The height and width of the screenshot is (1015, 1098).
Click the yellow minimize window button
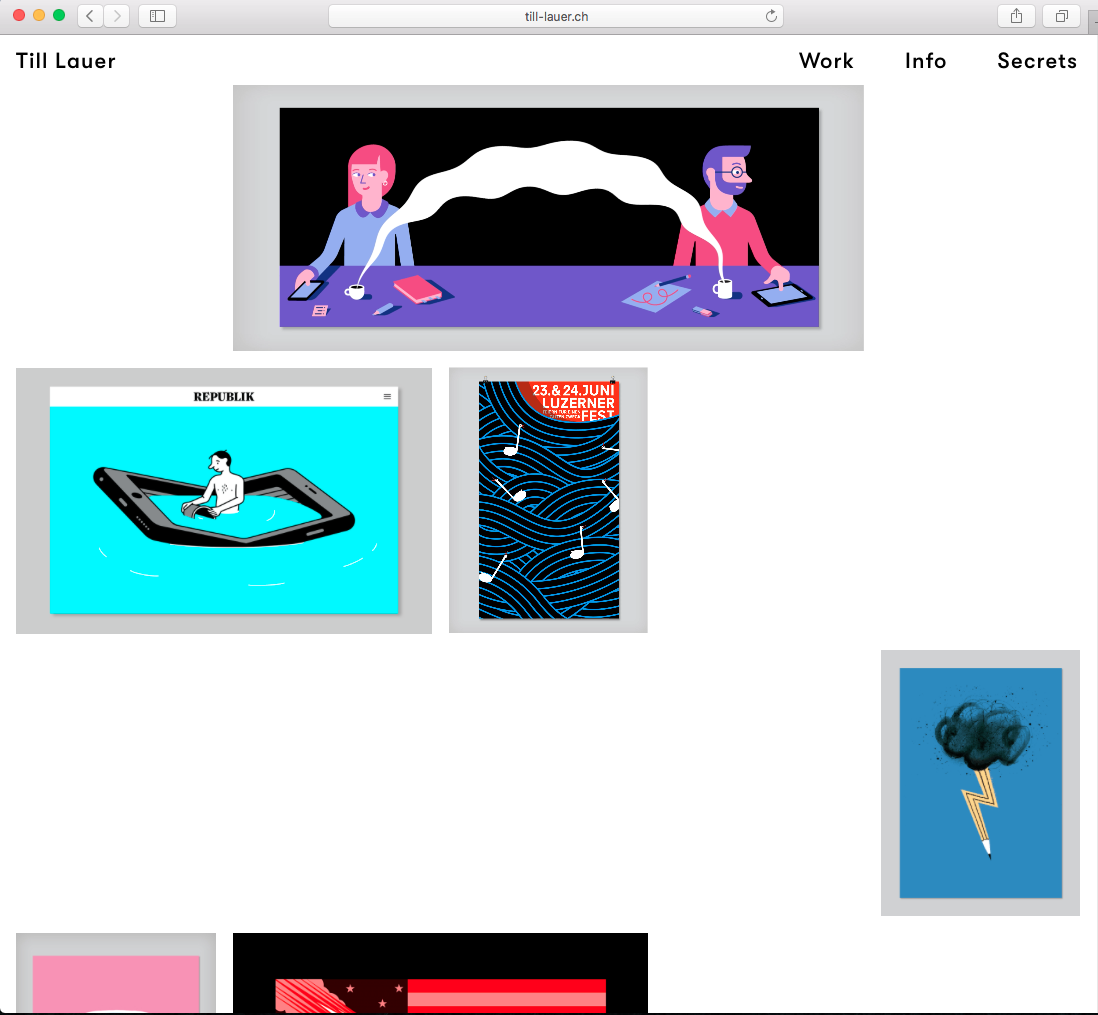[x=39, y=15]
